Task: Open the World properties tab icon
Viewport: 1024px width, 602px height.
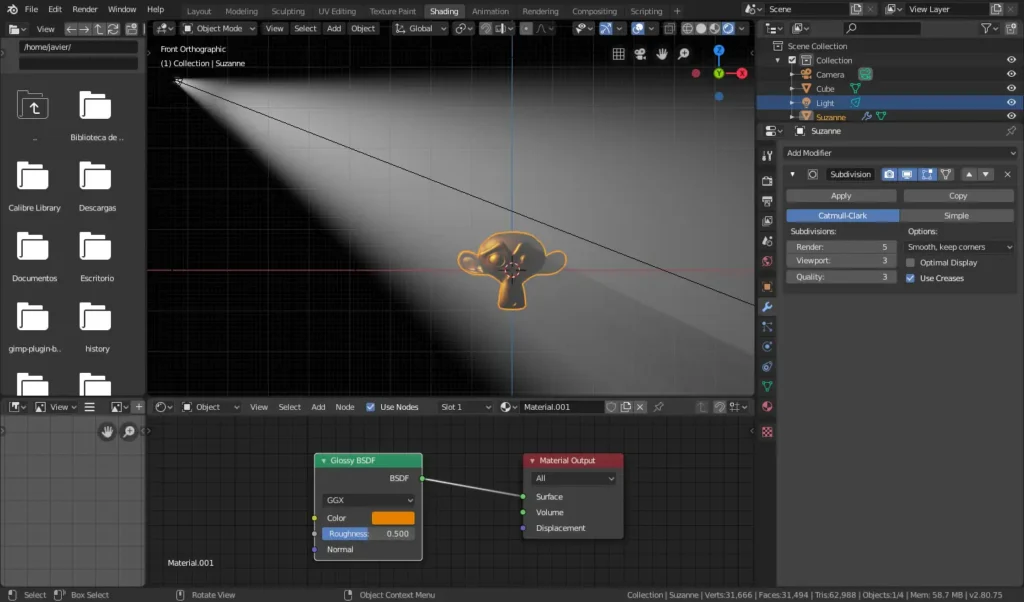Action: [767, 262]
